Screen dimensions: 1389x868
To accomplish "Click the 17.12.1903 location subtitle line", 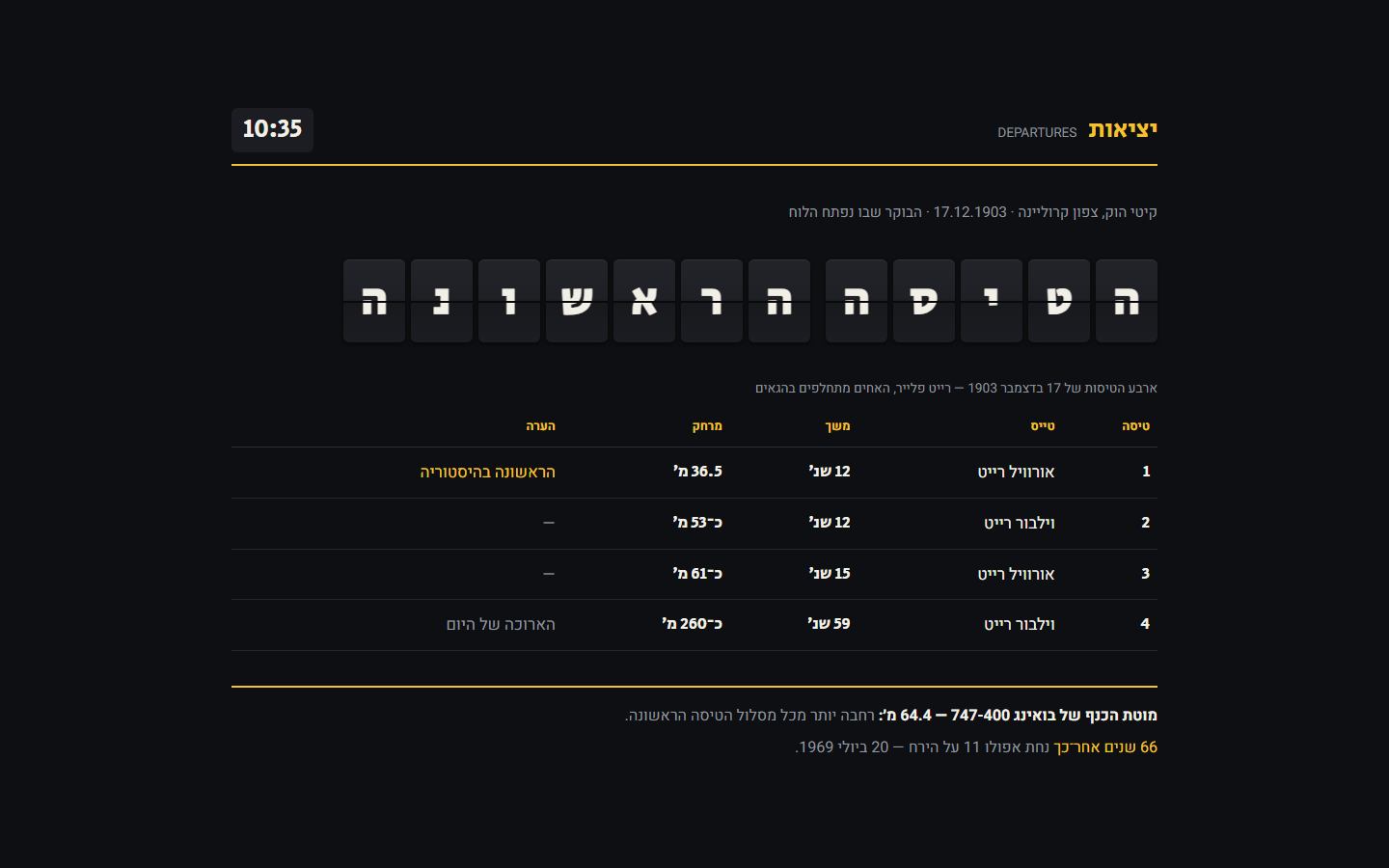I will 972,212.
